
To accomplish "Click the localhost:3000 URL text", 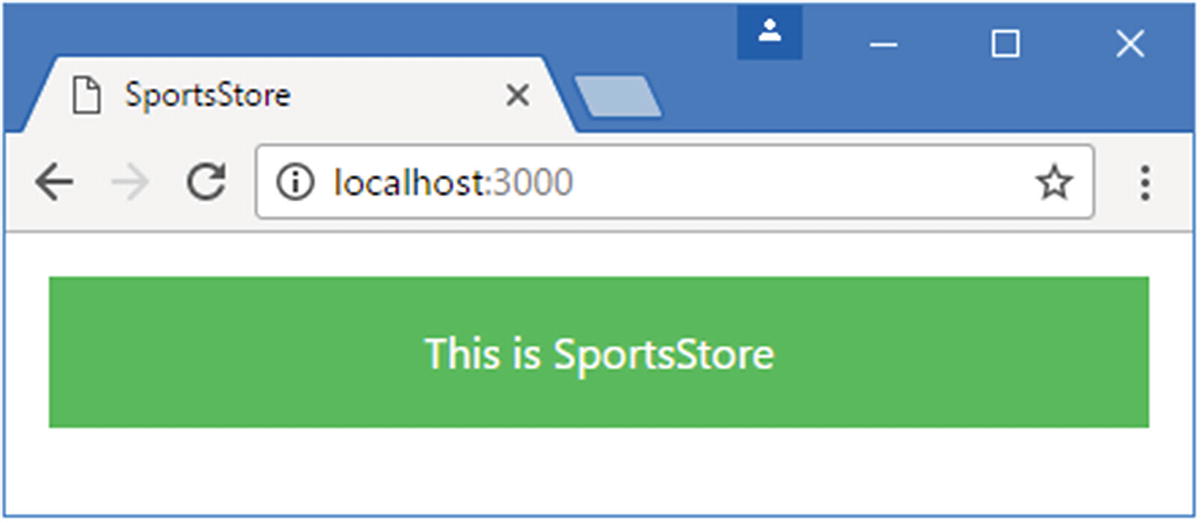I will (x=453, y=183).
